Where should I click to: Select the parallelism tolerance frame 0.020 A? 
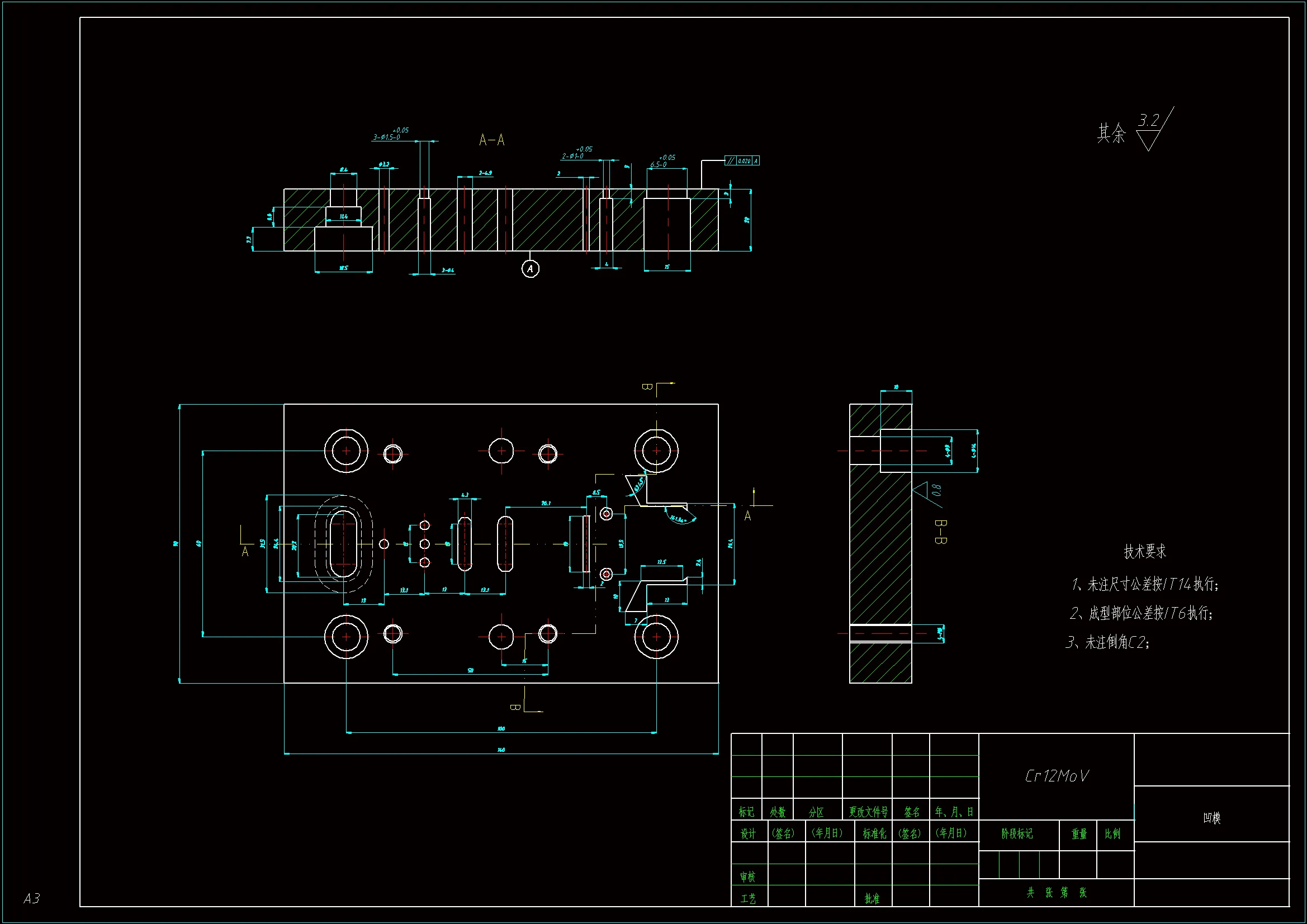click(x=742, y=161)
